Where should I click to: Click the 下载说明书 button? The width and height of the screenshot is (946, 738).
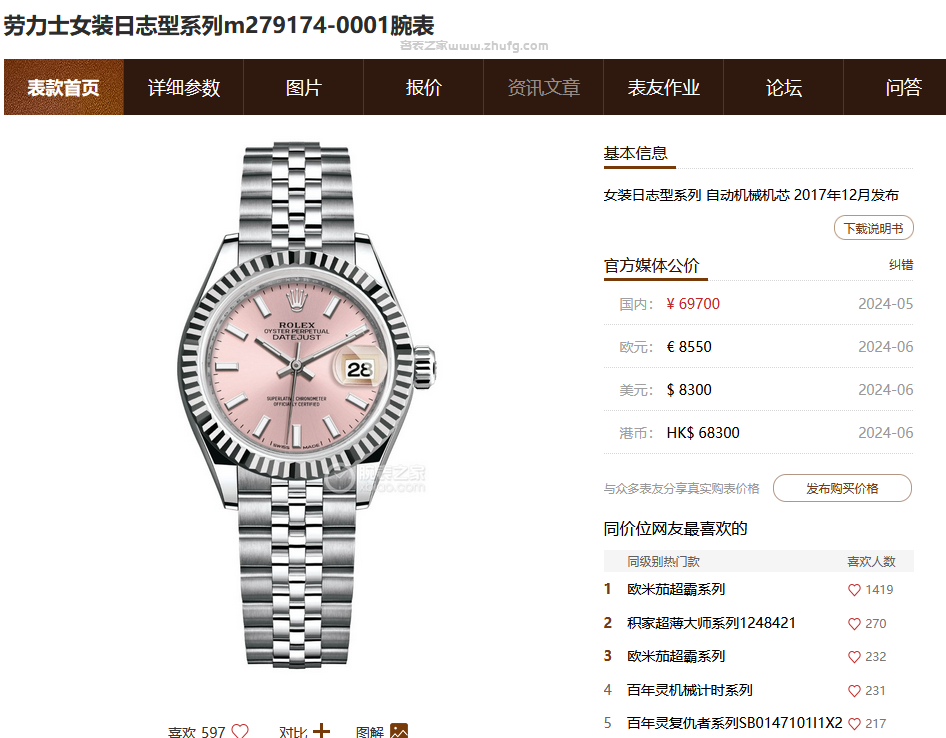tap(874, 228)
